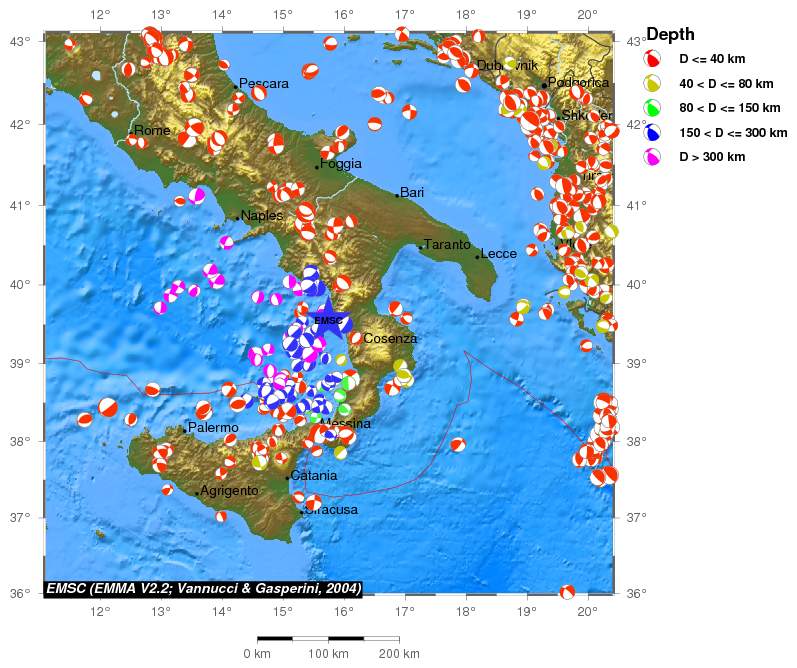Viewport: 797px width, 668px height.
Task: Click the Catania city dot marker
Action: pyautogui.click(x=287, y=478)
